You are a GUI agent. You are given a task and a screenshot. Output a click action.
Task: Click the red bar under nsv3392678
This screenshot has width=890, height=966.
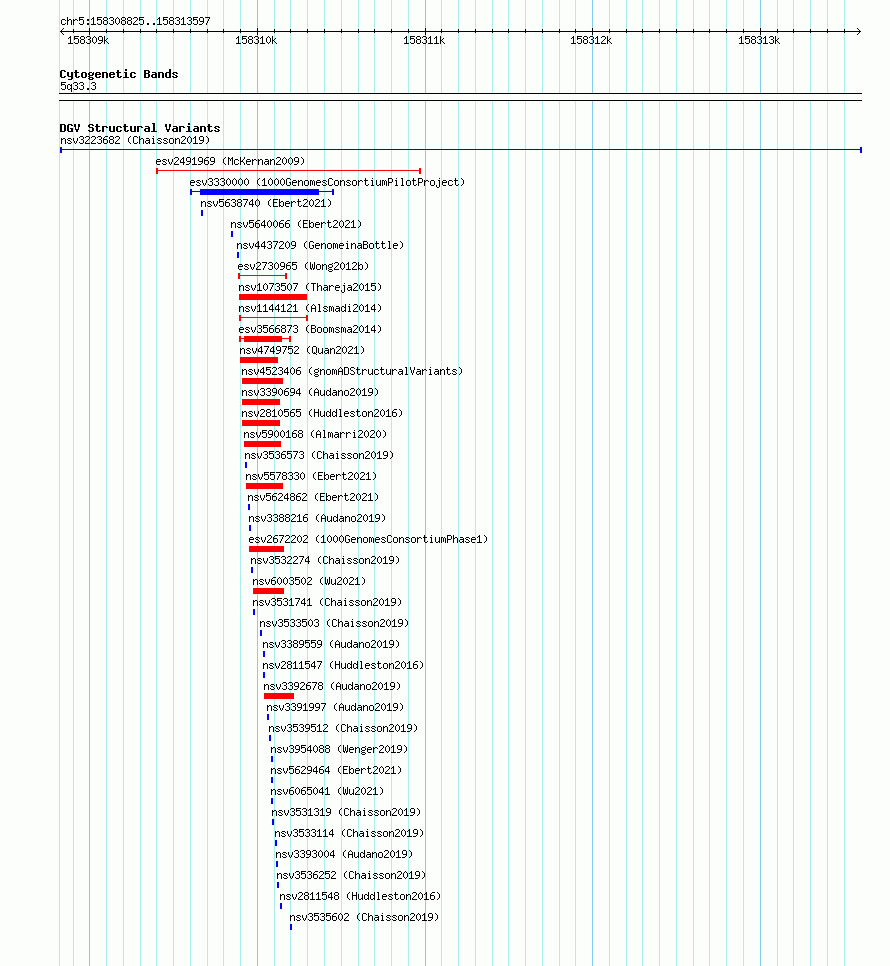279,696
